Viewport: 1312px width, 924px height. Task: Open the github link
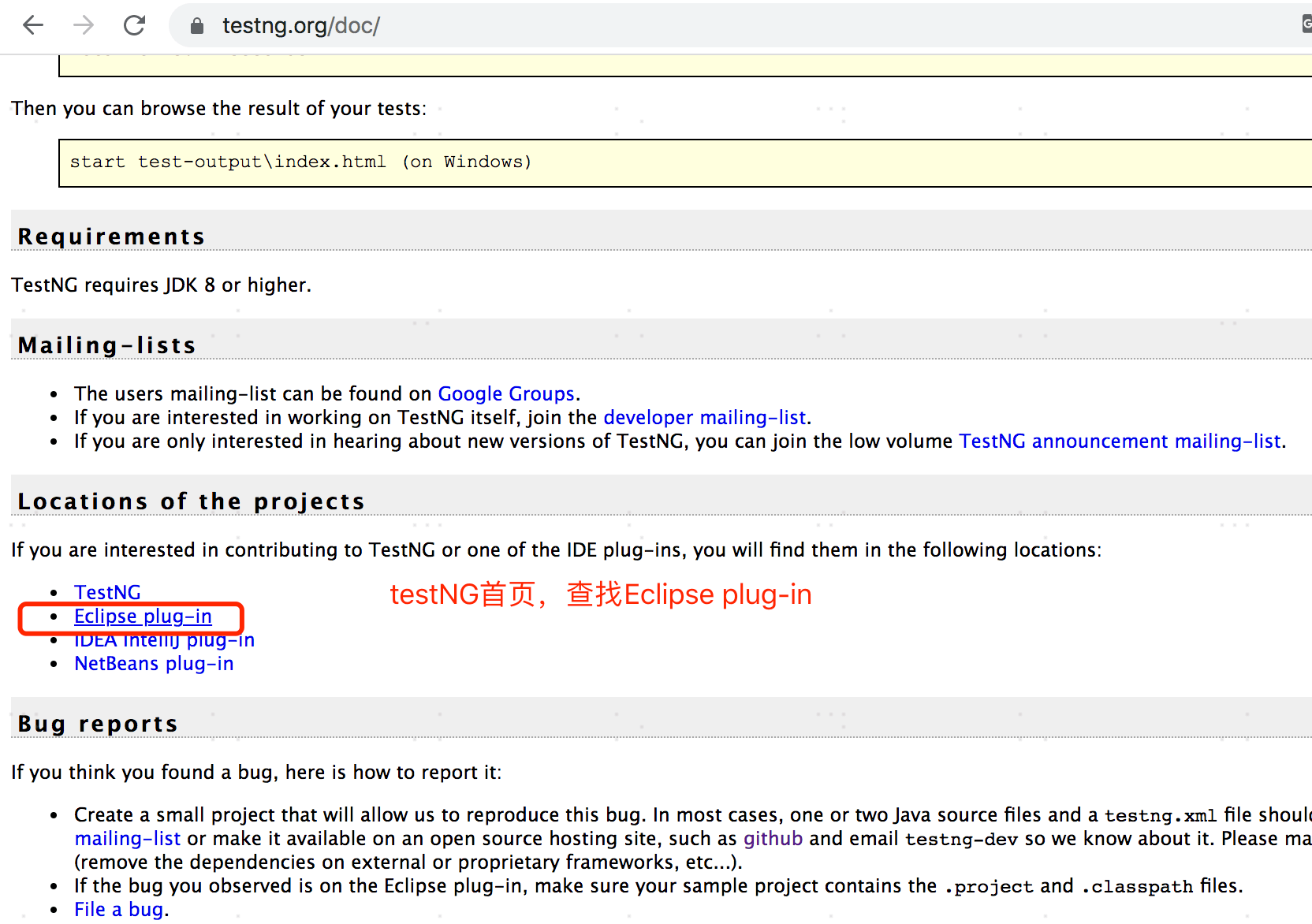tap(773, 838)
